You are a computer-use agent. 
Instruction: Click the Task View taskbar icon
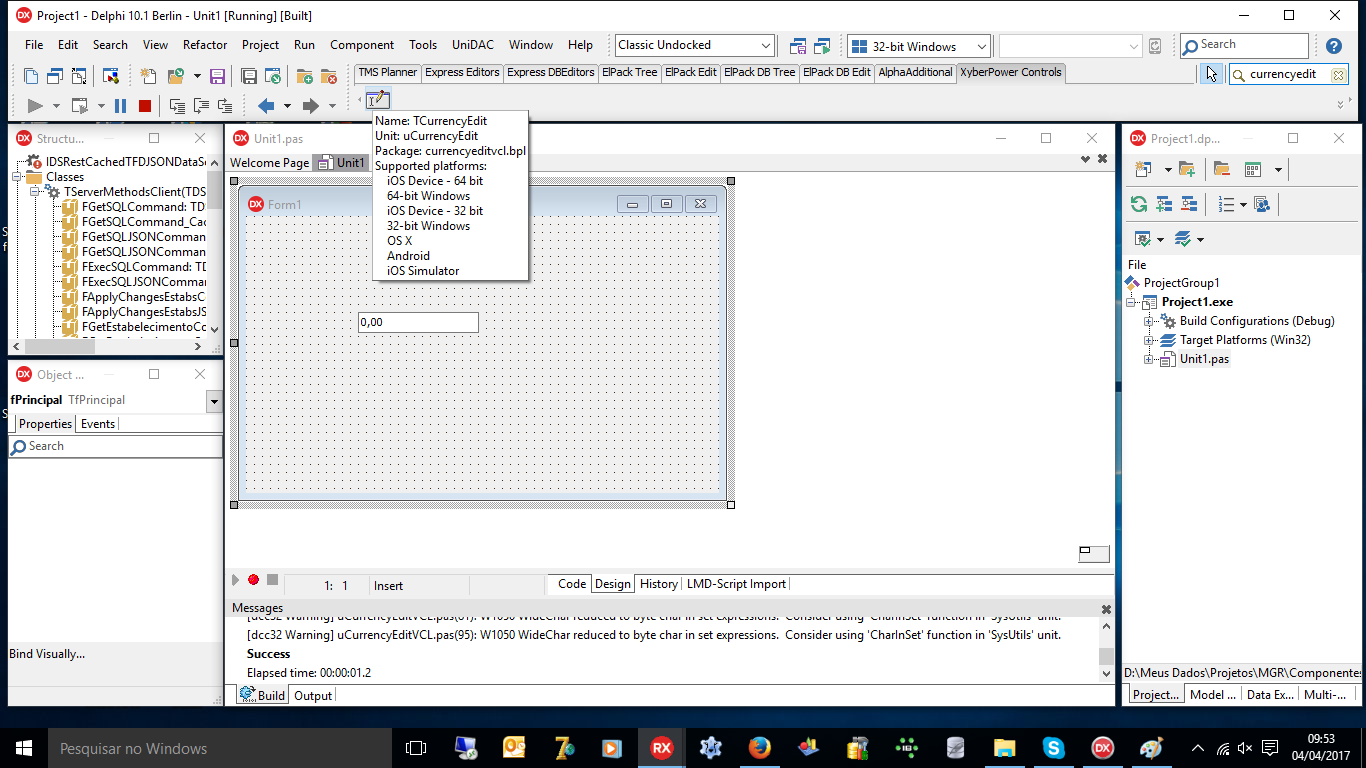point(416,748)
